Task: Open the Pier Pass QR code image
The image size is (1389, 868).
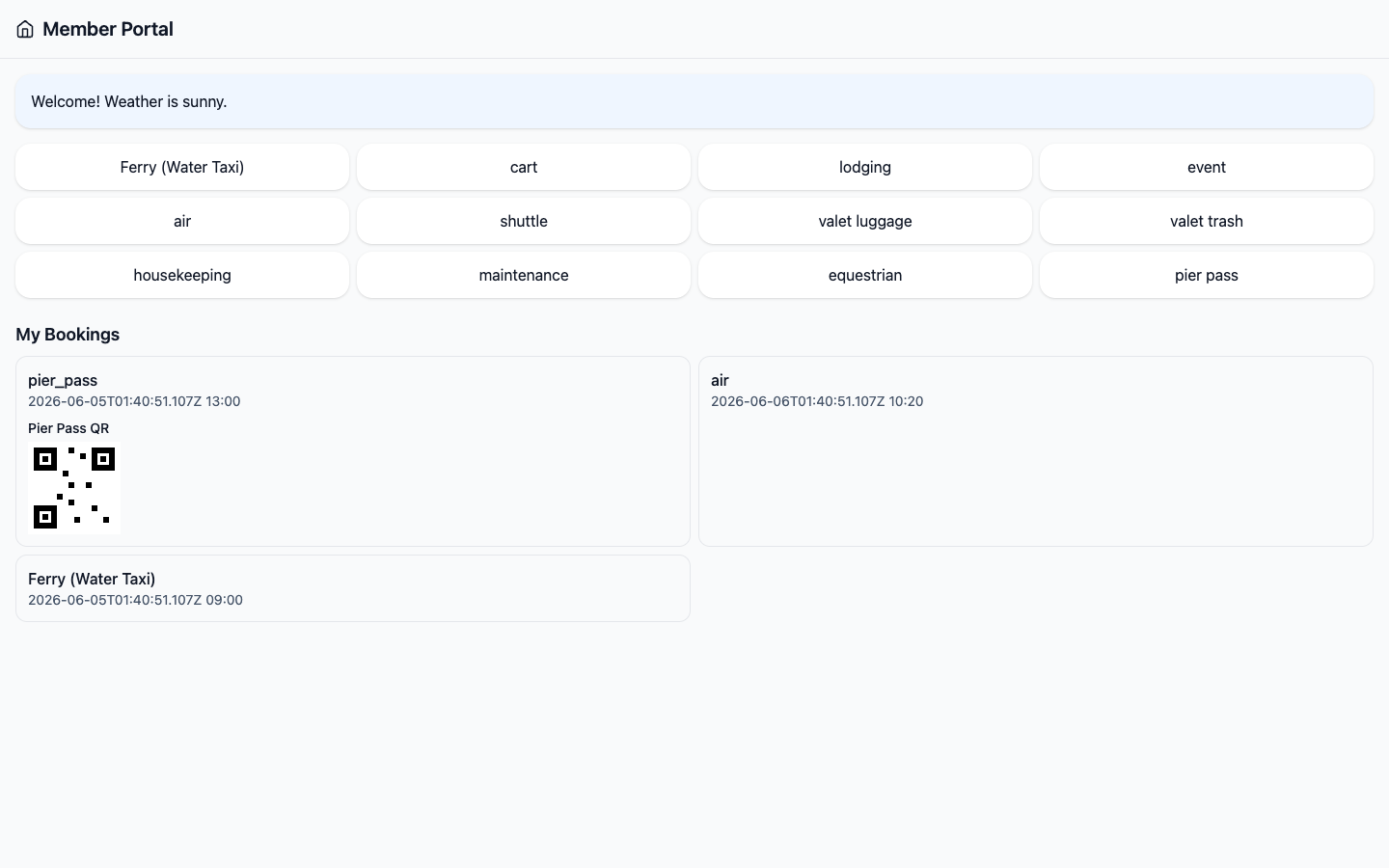Action: 74,488
